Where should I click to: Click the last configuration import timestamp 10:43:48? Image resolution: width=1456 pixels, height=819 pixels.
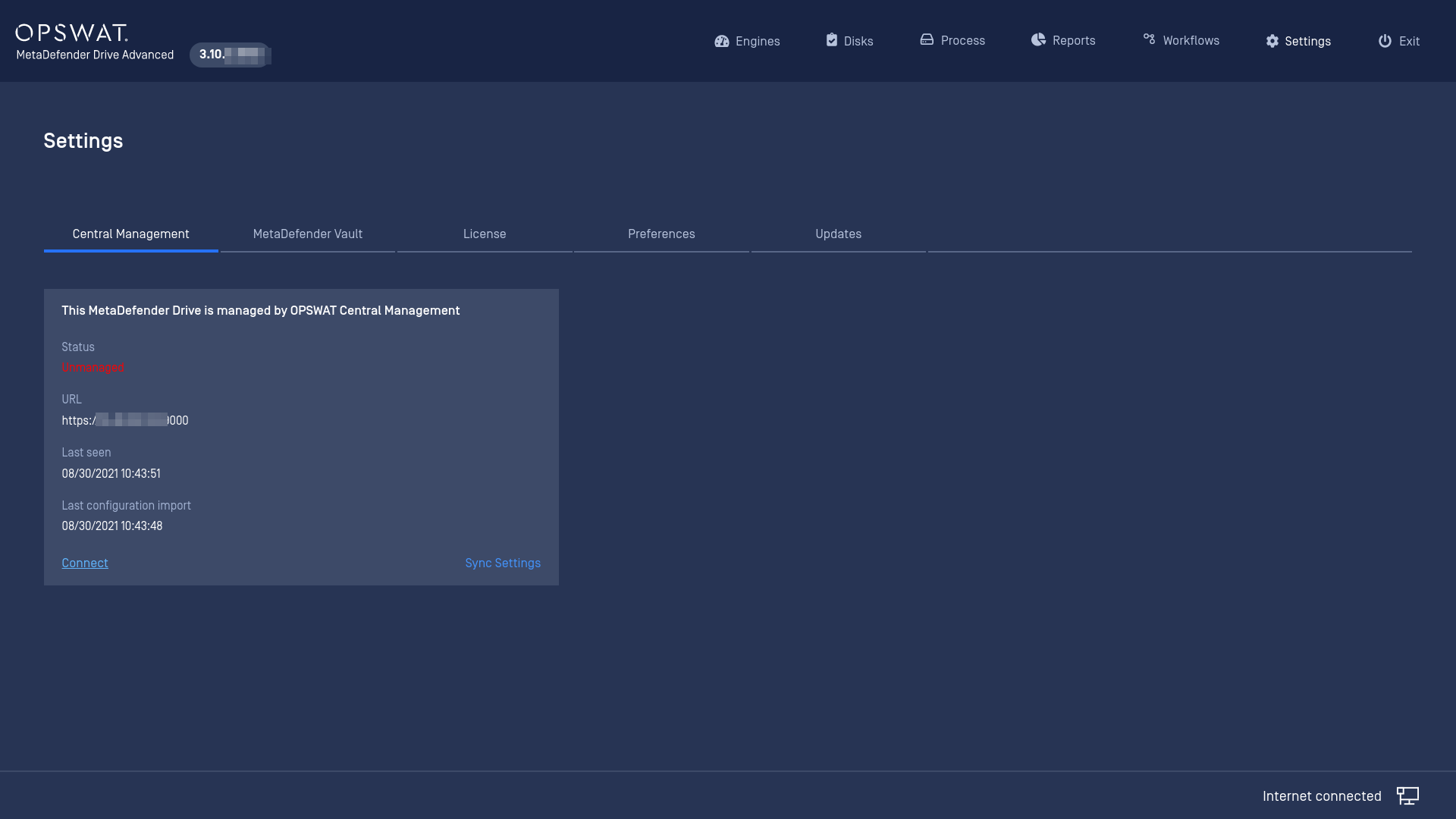[112, 526]
